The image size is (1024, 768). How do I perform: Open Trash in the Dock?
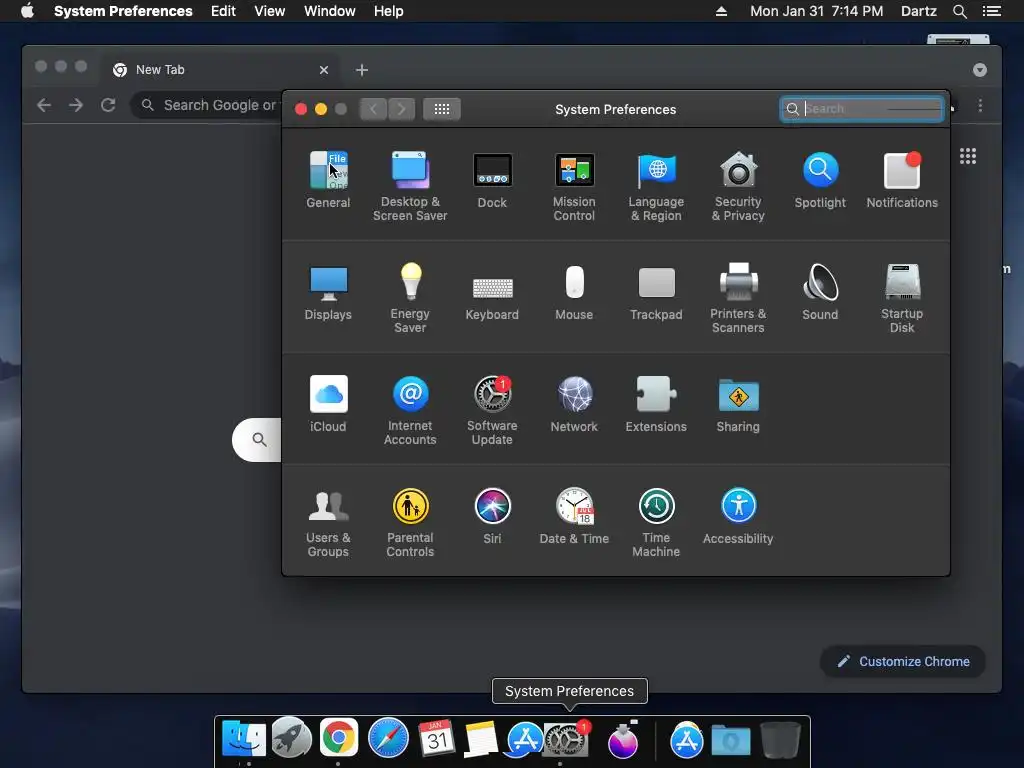pos(780,740)
